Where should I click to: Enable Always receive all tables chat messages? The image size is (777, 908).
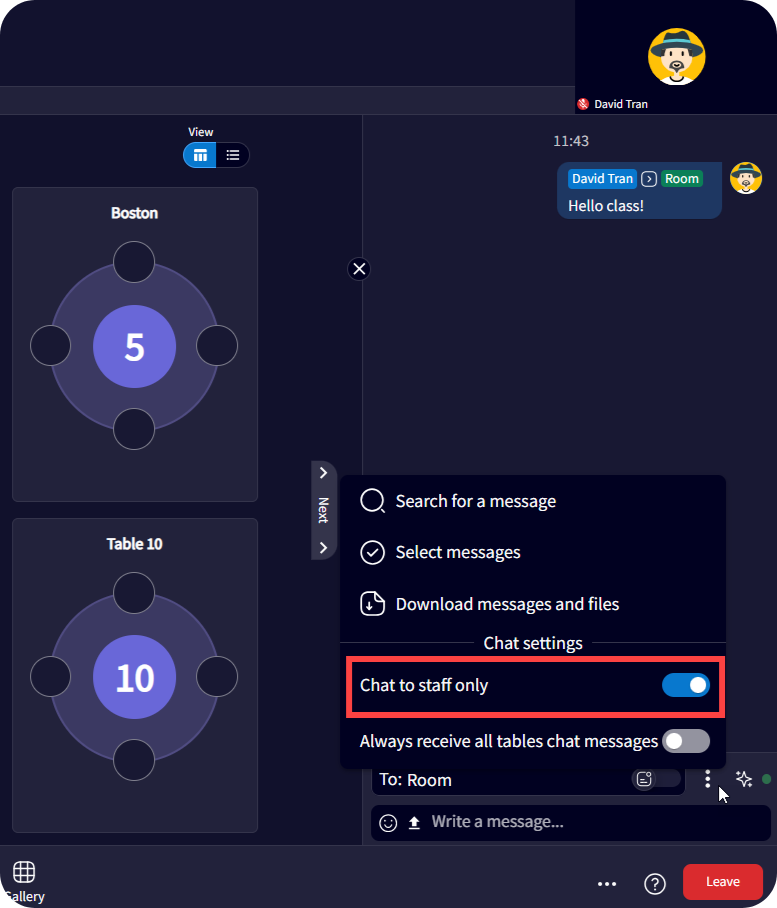(x=686, y=741)
